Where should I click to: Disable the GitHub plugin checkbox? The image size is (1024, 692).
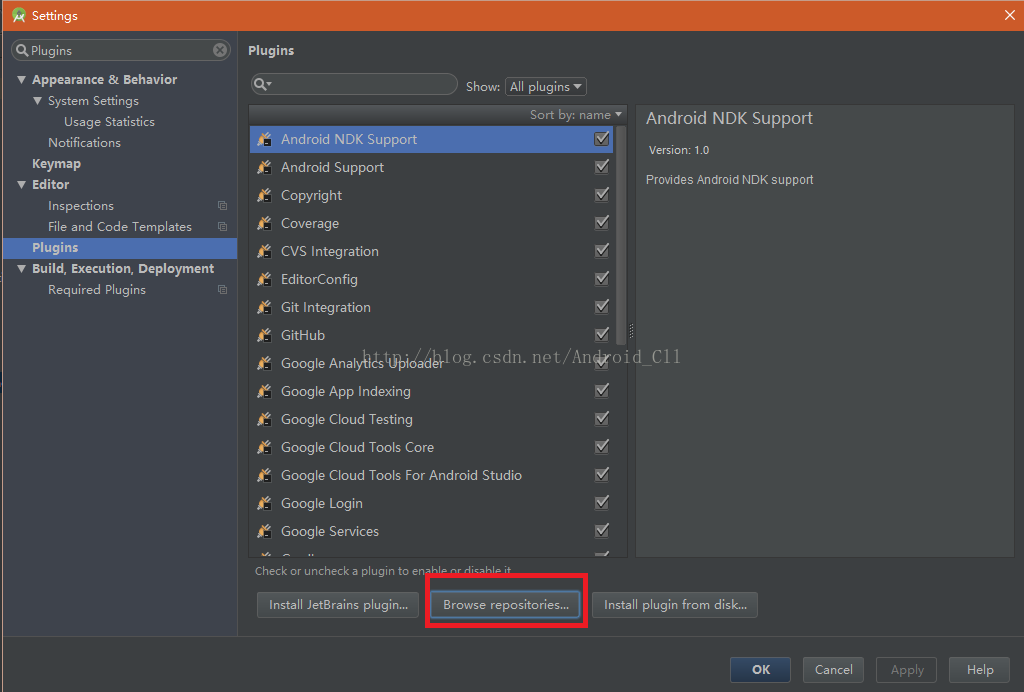[x=601, y=334]
